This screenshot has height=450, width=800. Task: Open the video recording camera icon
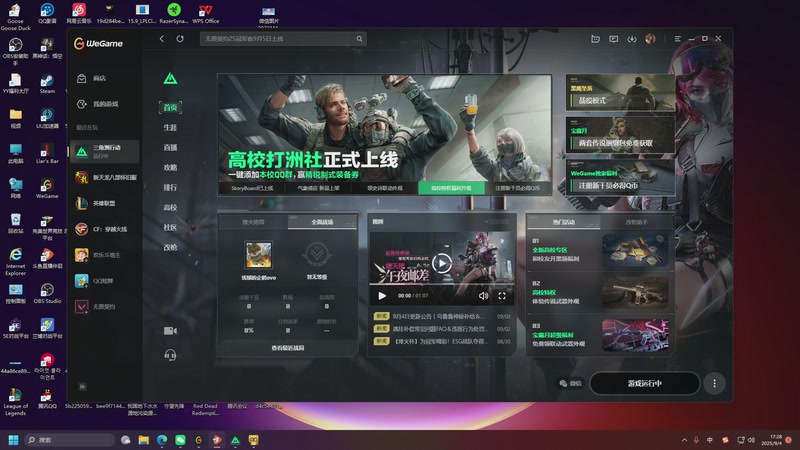170,331
